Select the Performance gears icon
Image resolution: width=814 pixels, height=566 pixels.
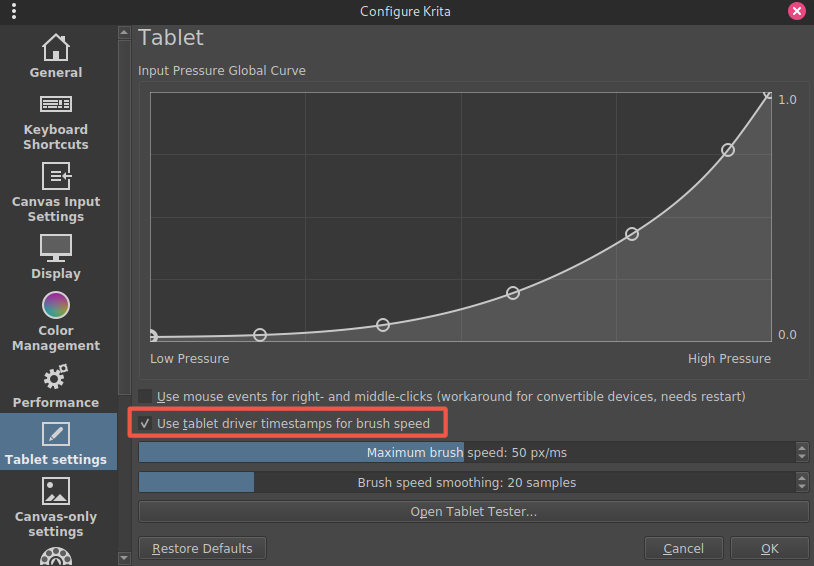pyautogui.click(x=56, y=377)
